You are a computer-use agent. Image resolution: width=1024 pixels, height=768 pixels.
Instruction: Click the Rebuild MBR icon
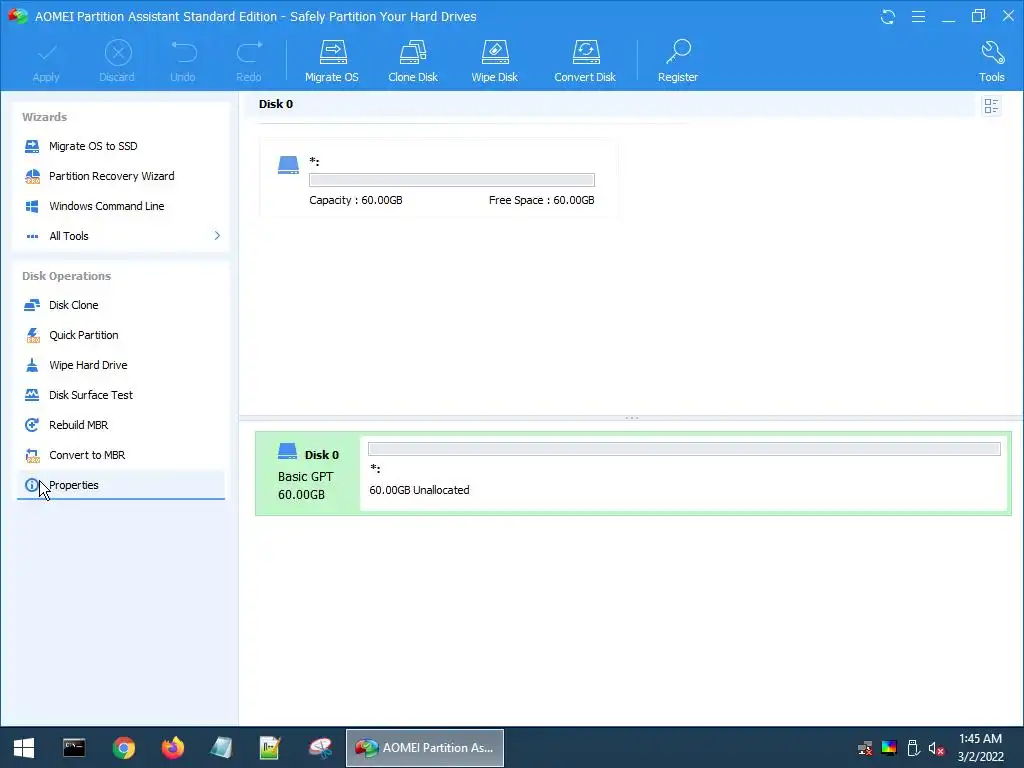point(32,425)
